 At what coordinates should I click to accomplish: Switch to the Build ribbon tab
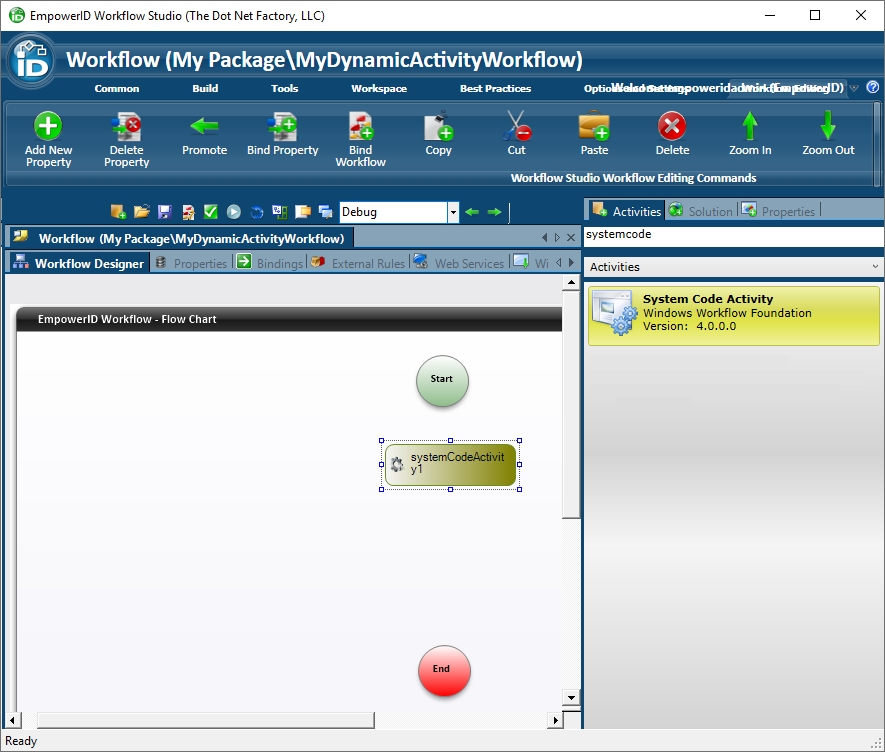click(205, 88)
